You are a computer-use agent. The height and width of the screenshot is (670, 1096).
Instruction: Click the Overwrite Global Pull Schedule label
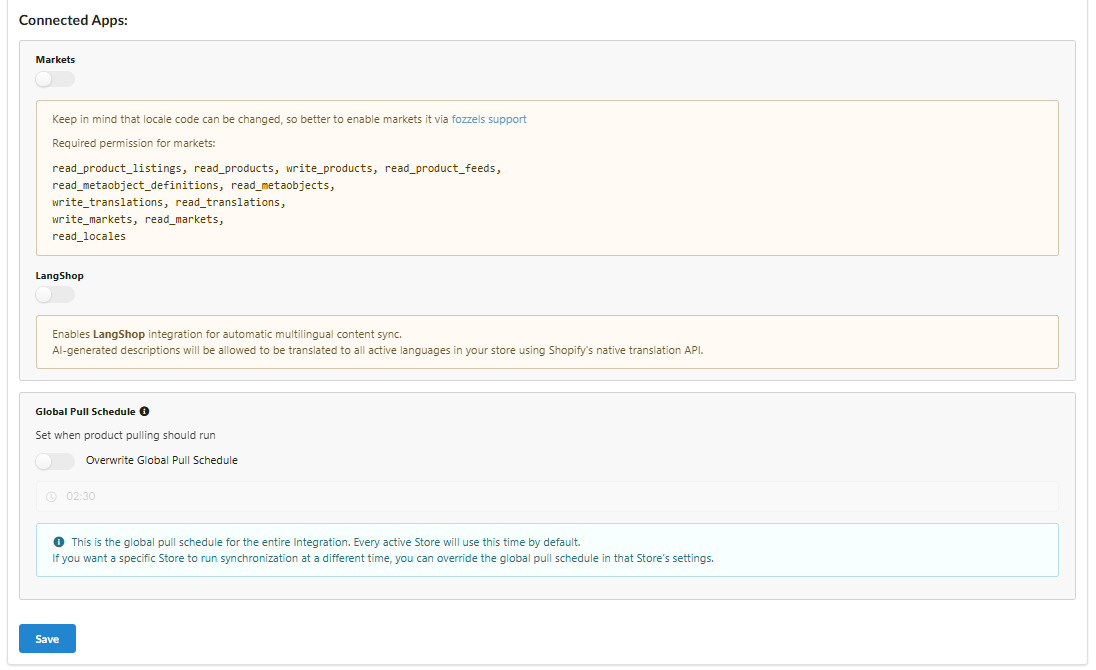click(x=162, y=461)
